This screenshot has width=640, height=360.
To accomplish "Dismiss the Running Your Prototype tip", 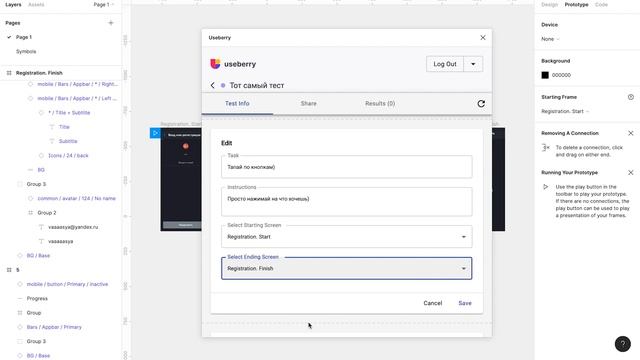I will click(631, 173).
